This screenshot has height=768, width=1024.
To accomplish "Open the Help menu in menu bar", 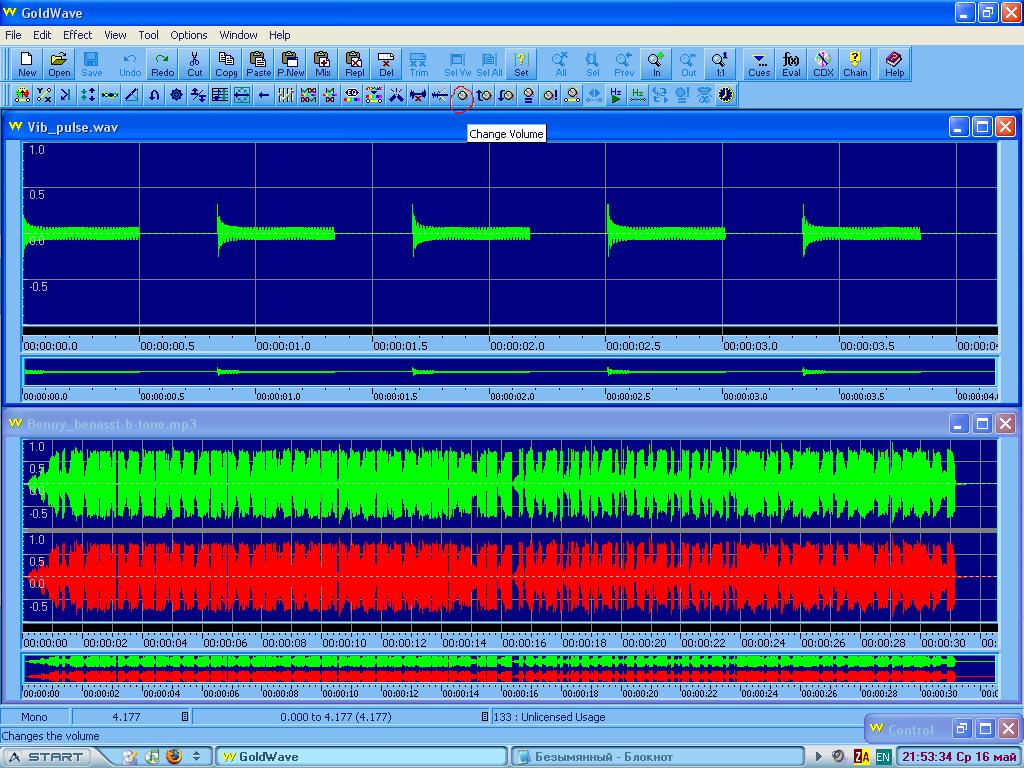I will [x=280, y=35].
